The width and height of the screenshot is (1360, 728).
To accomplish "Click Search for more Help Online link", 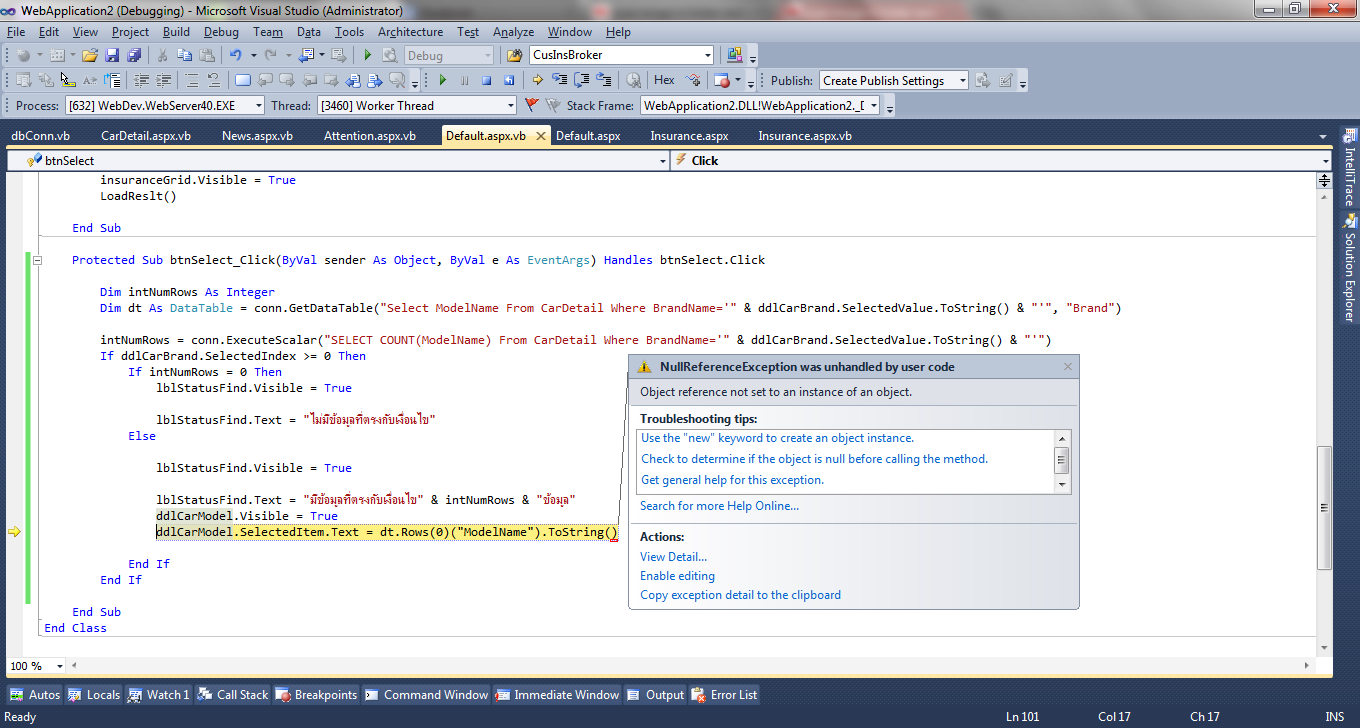I will (x=719, y=505).
